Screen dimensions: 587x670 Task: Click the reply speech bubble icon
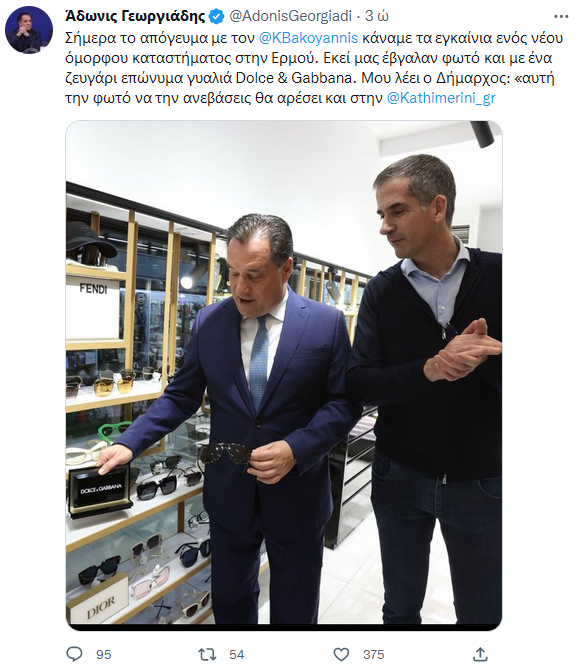pyautogui.click(x=75, y=654)
